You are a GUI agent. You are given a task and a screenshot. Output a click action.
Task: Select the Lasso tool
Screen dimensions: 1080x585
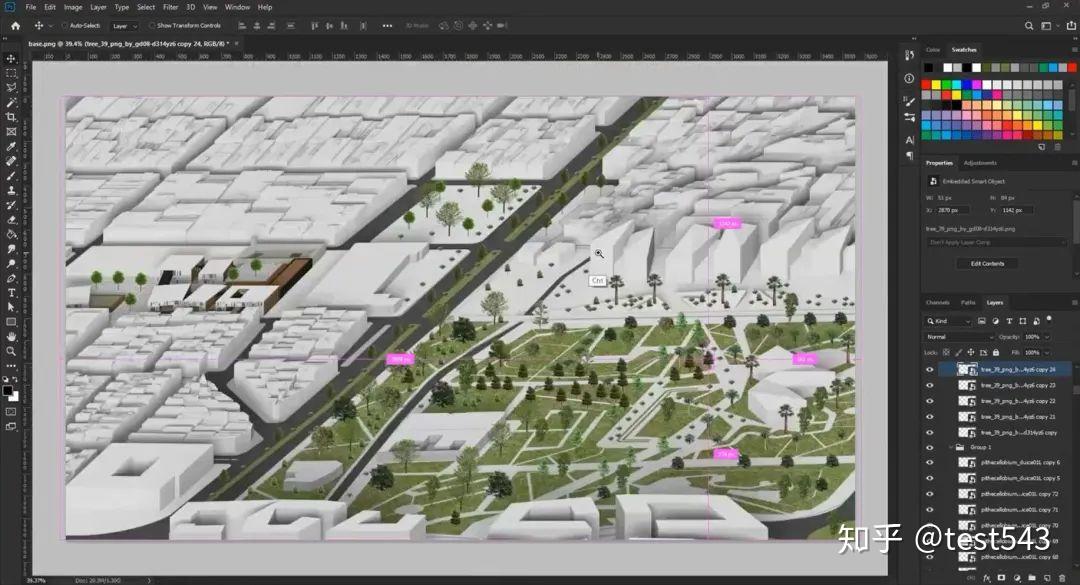click(11, 86)
